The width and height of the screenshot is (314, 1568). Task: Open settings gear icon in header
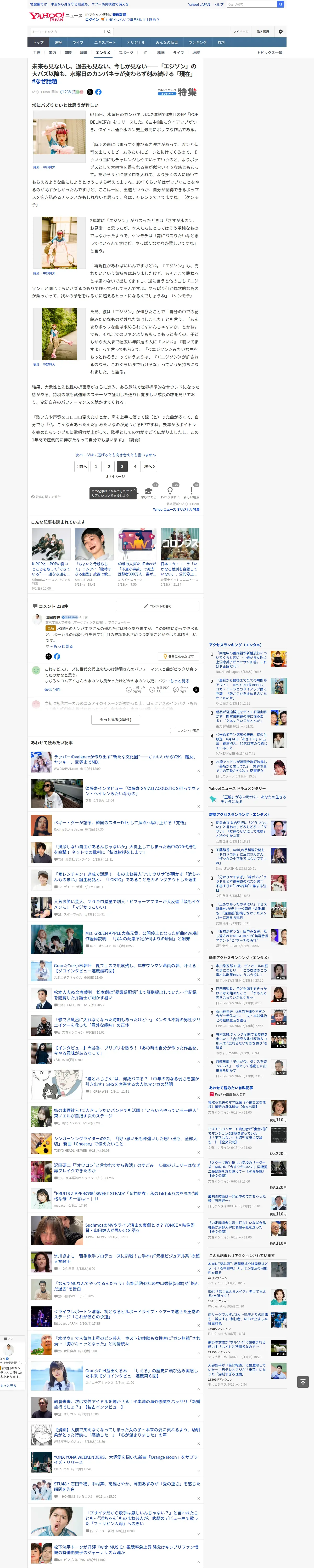281,32
